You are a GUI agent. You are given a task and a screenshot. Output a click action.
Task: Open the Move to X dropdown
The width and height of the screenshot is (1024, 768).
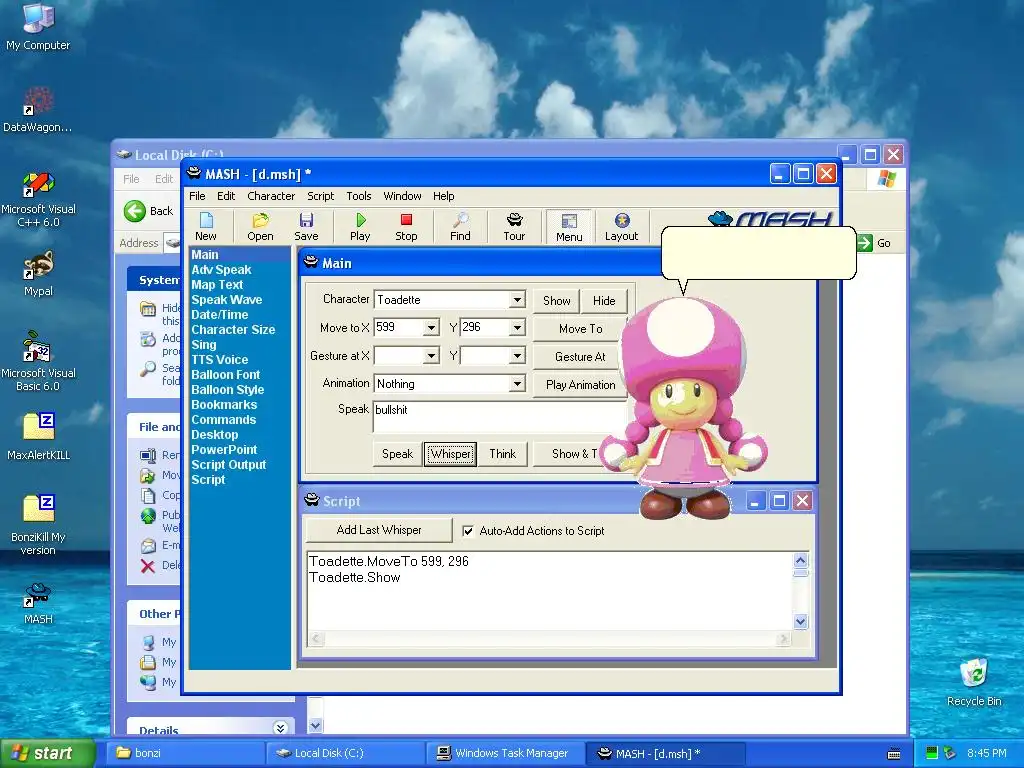pos(431,327)
